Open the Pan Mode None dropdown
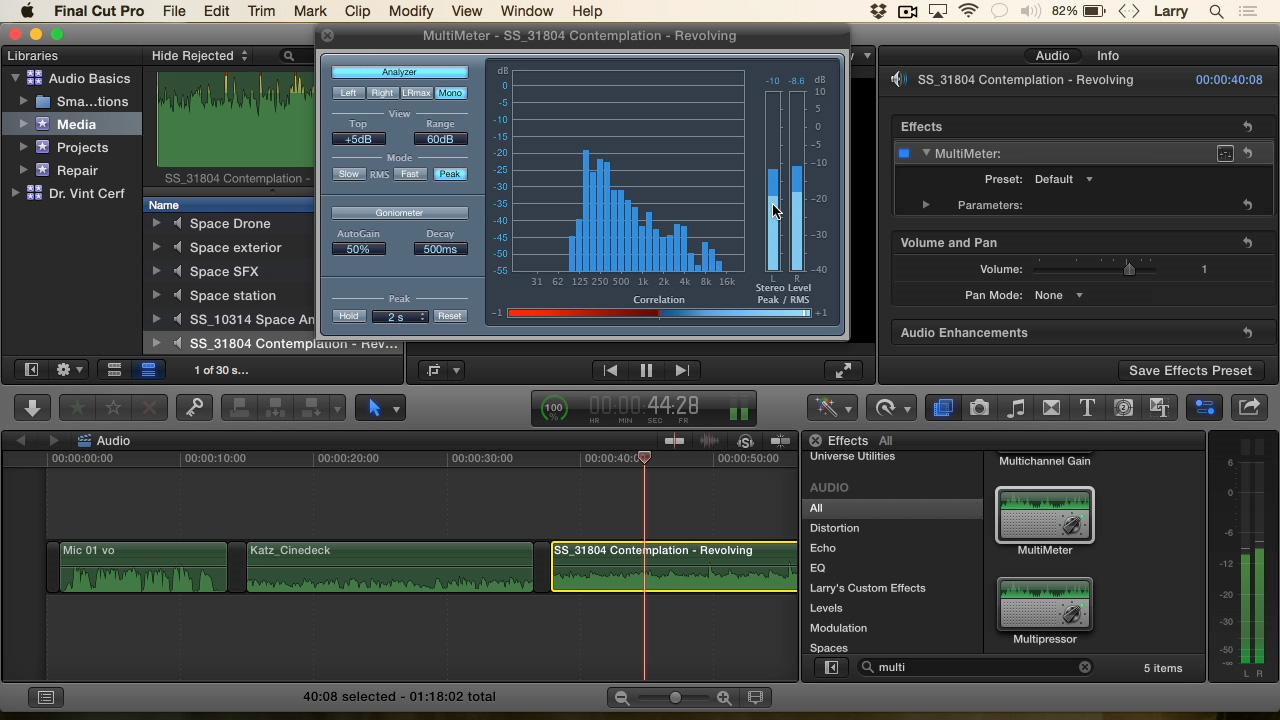The height and width of the screenshot is (720, 1280). [x=1059, y=295]
